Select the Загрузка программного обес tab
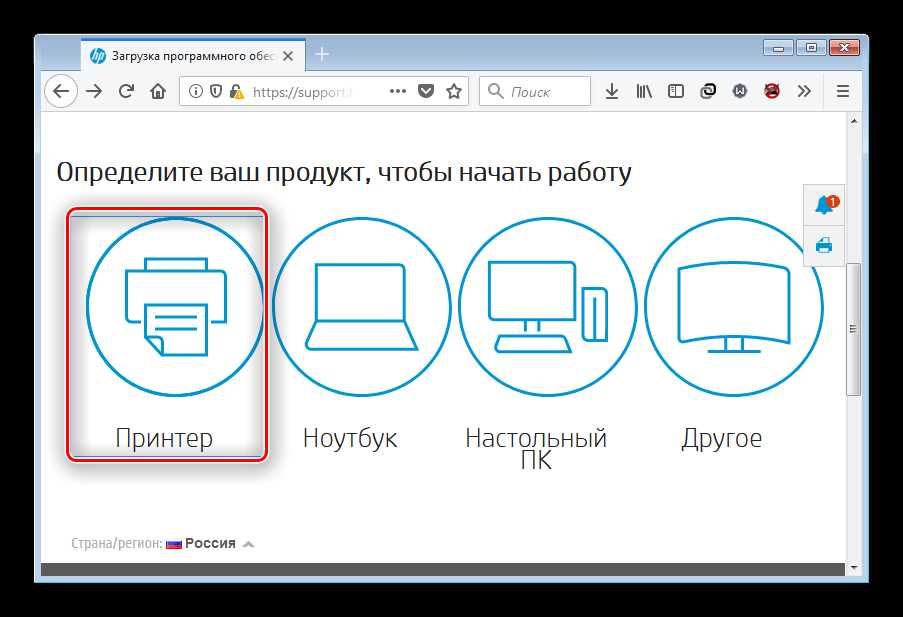Viewport: 903px width, 617px height. (x=194, y=55)
